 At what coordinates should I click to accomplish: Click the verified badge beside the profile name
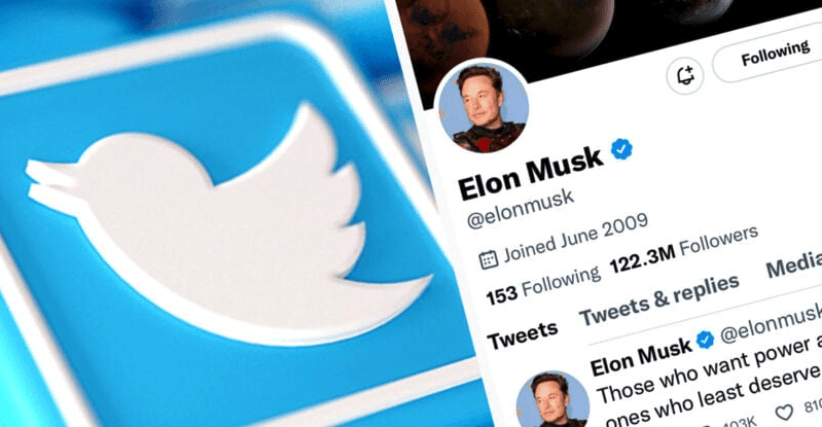click(x=622, y=149)
